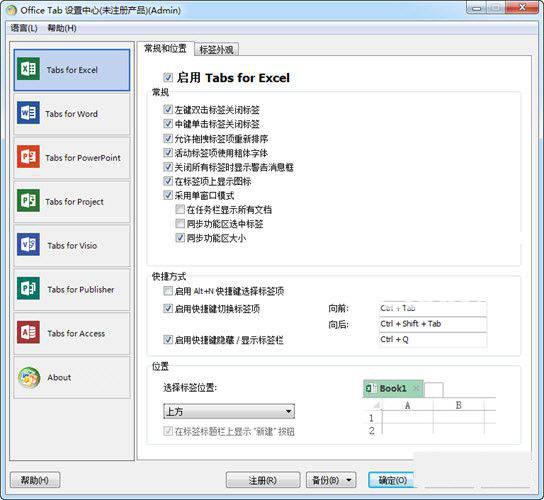The height and width of the screenshot is (500, 544).
Task: Toggle 中键单击标签关闭标签 checkbox
Action: (168, 124)
